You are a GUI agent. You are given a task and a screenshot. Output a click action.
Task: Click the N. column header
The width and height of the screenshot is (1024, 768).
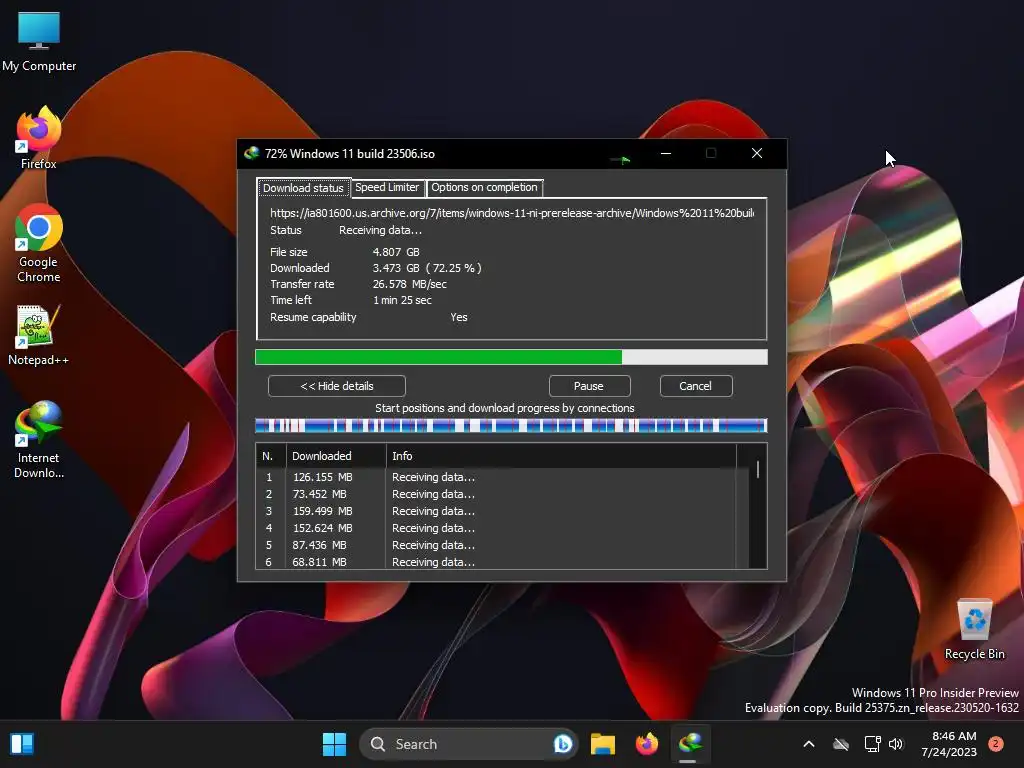(x=271, y=456)
